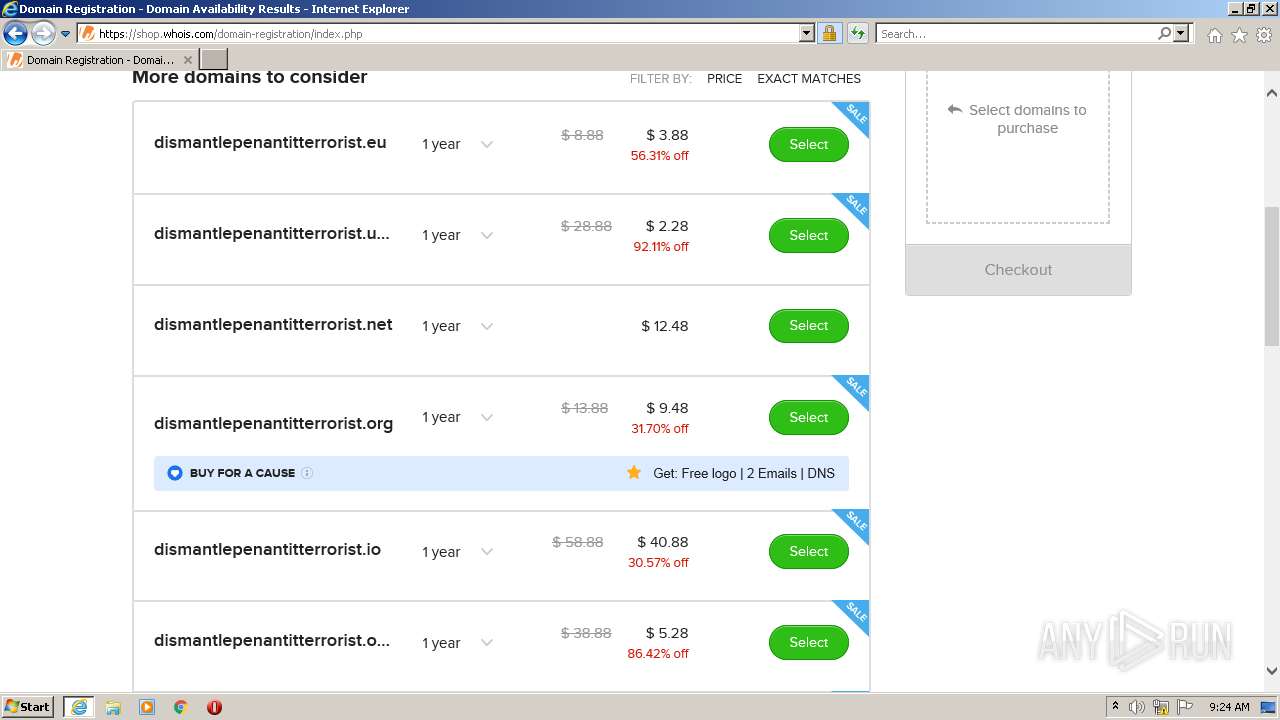The image size is (1280, 720).
Task: Click the browser Back arrow button
Action: [15, 33]
